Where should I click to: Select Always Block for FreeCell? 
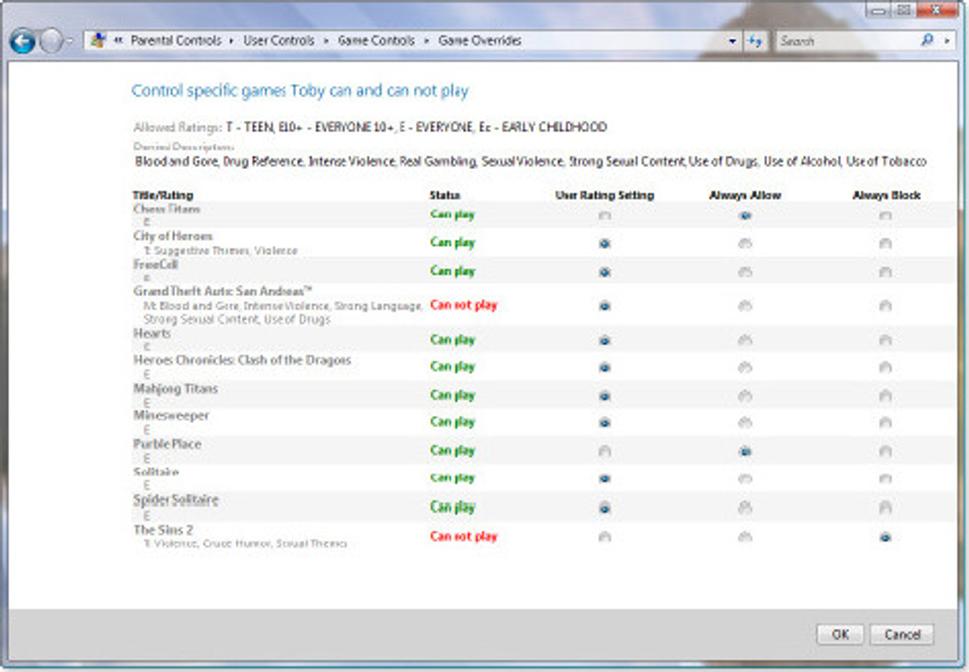pyautogui.click(x=885, y=272)
